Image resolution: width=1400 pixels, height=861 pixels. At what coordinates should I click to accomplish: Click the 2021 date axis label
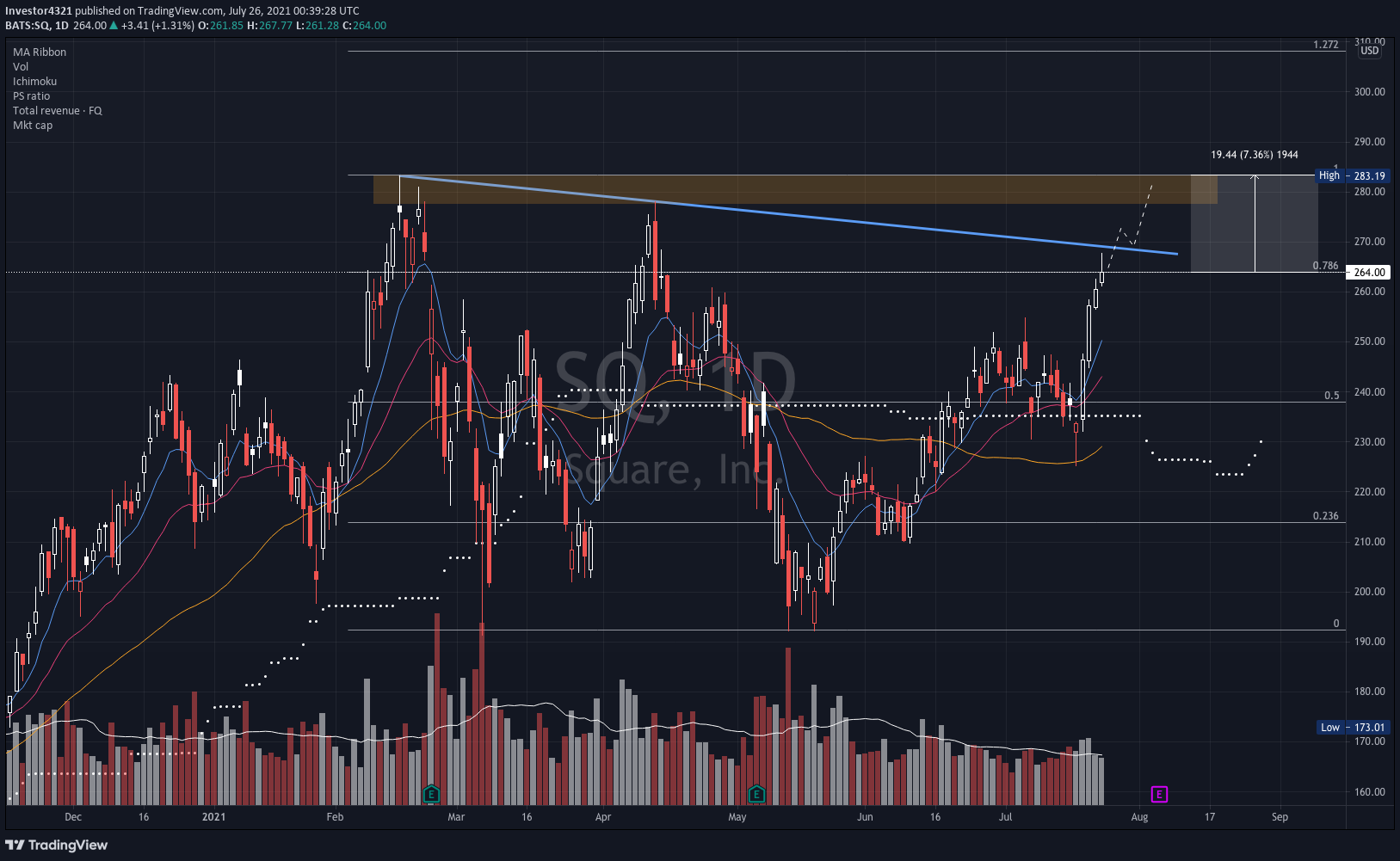(213, 817)
